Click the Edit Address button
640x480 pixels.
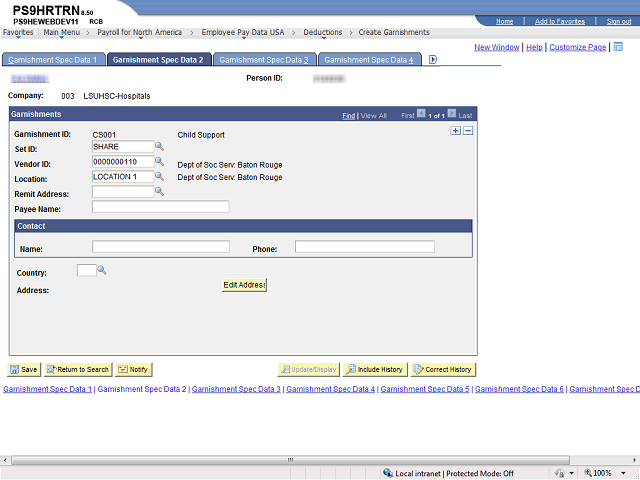pyautogui.click(x=244, y=285)
